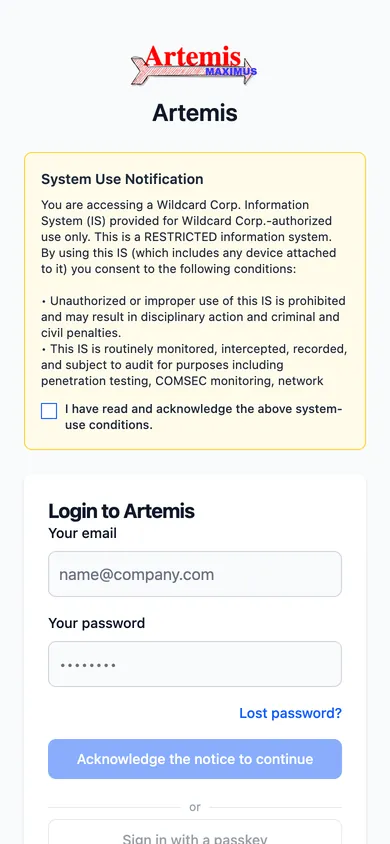Click the 'Your password' field label
390x844 pixels.
point(97,623)
